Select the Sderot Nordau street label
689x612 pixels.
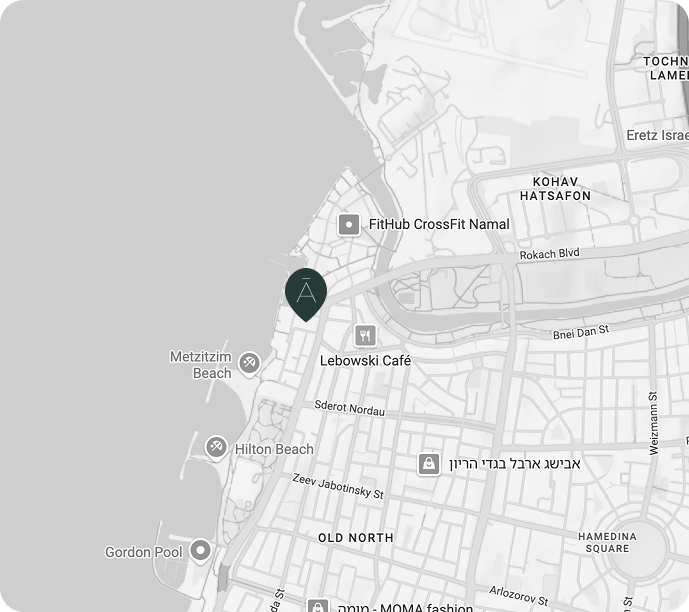(x=350, y=408)
